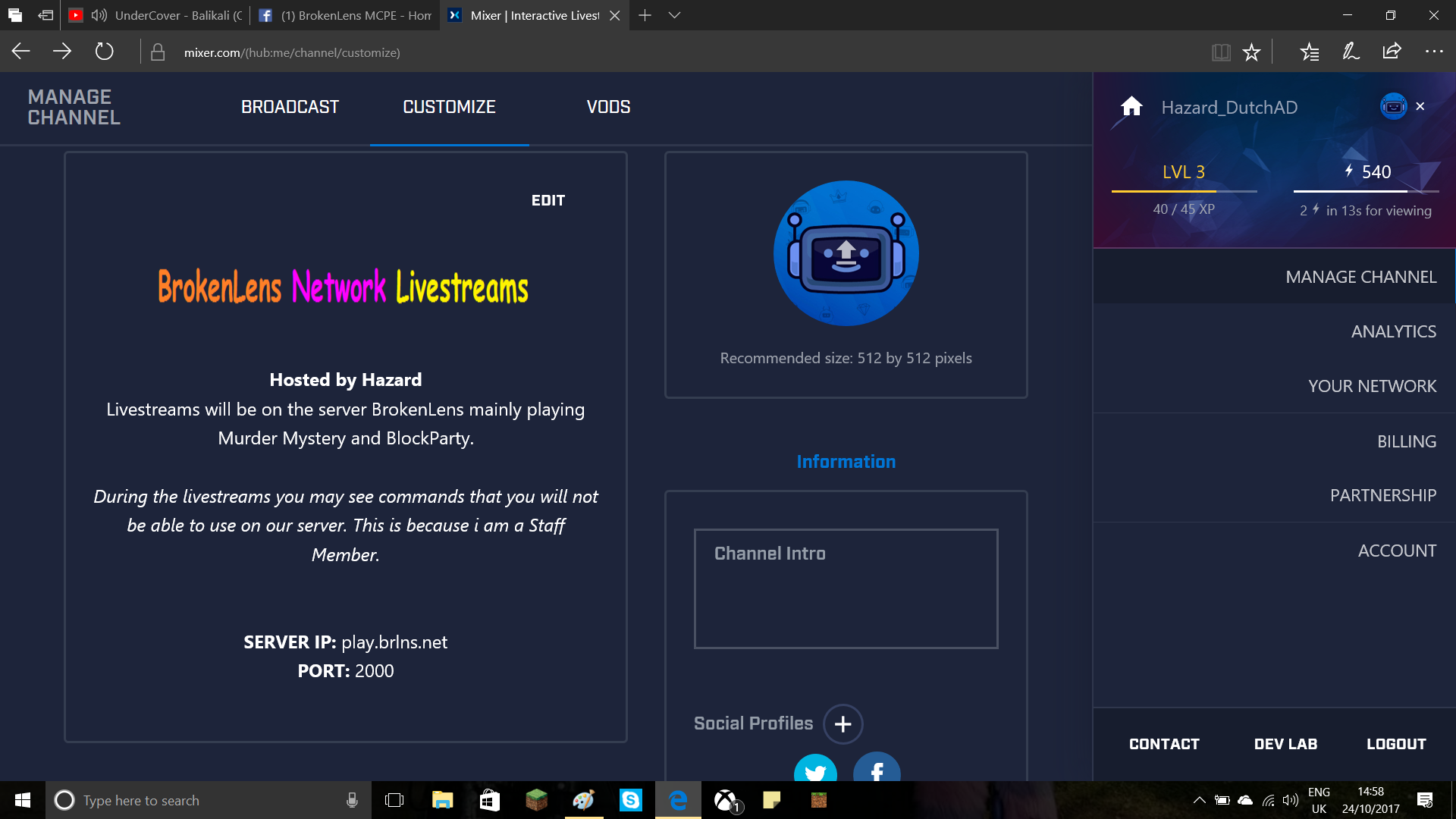Click the LOGOUT link
This screenshot has width=1456, height=819.
[x=1396, y=744]
